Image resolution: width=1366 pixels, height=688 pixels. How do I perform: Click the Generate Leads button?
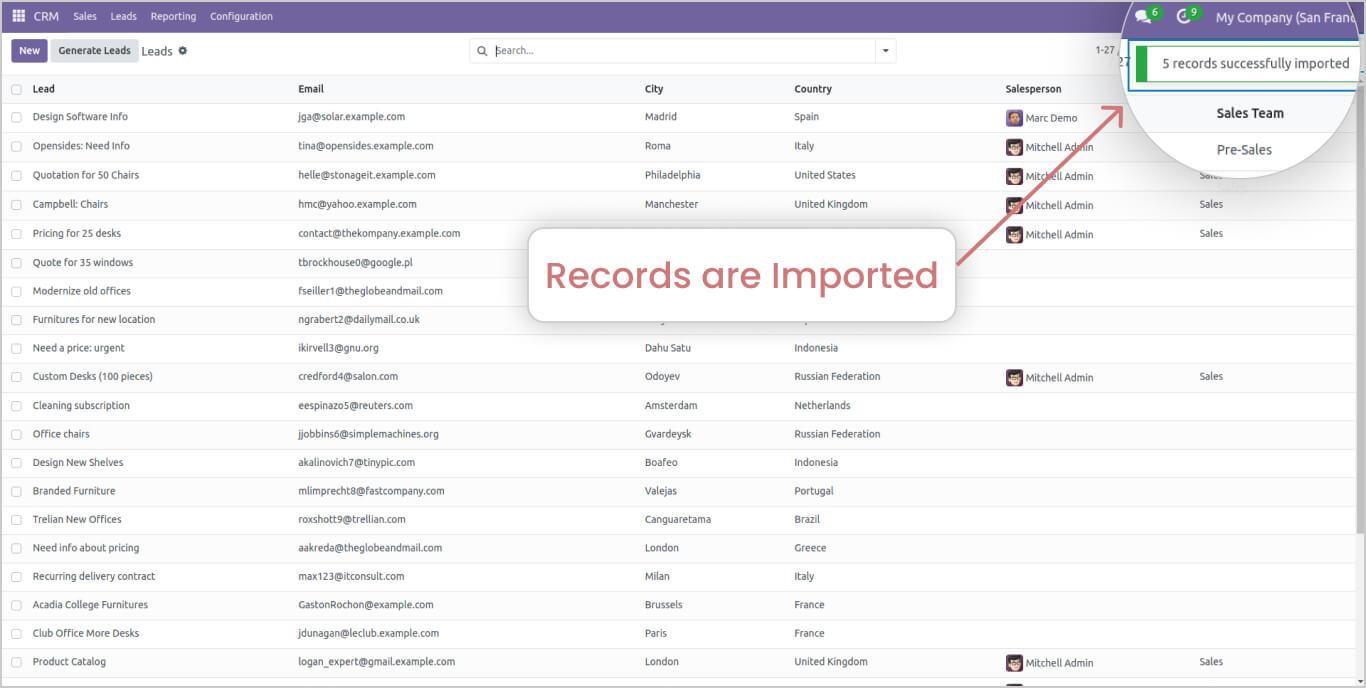(x=94, y=50)
